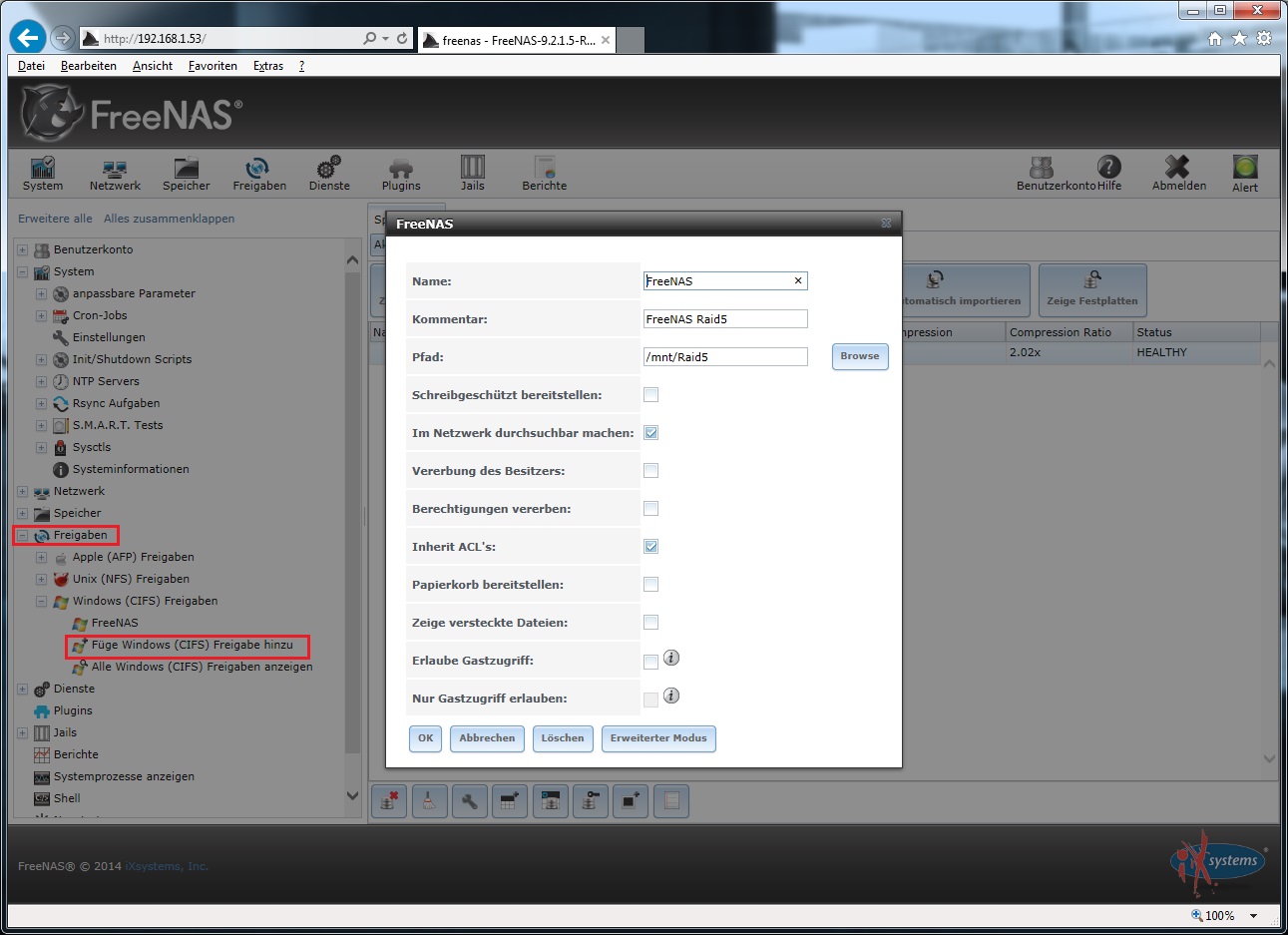Image resolution: width=1288 pixels, height=935 pixels.
Task: Expand the Netzwerk tree node
Action: tap(22, 491)
